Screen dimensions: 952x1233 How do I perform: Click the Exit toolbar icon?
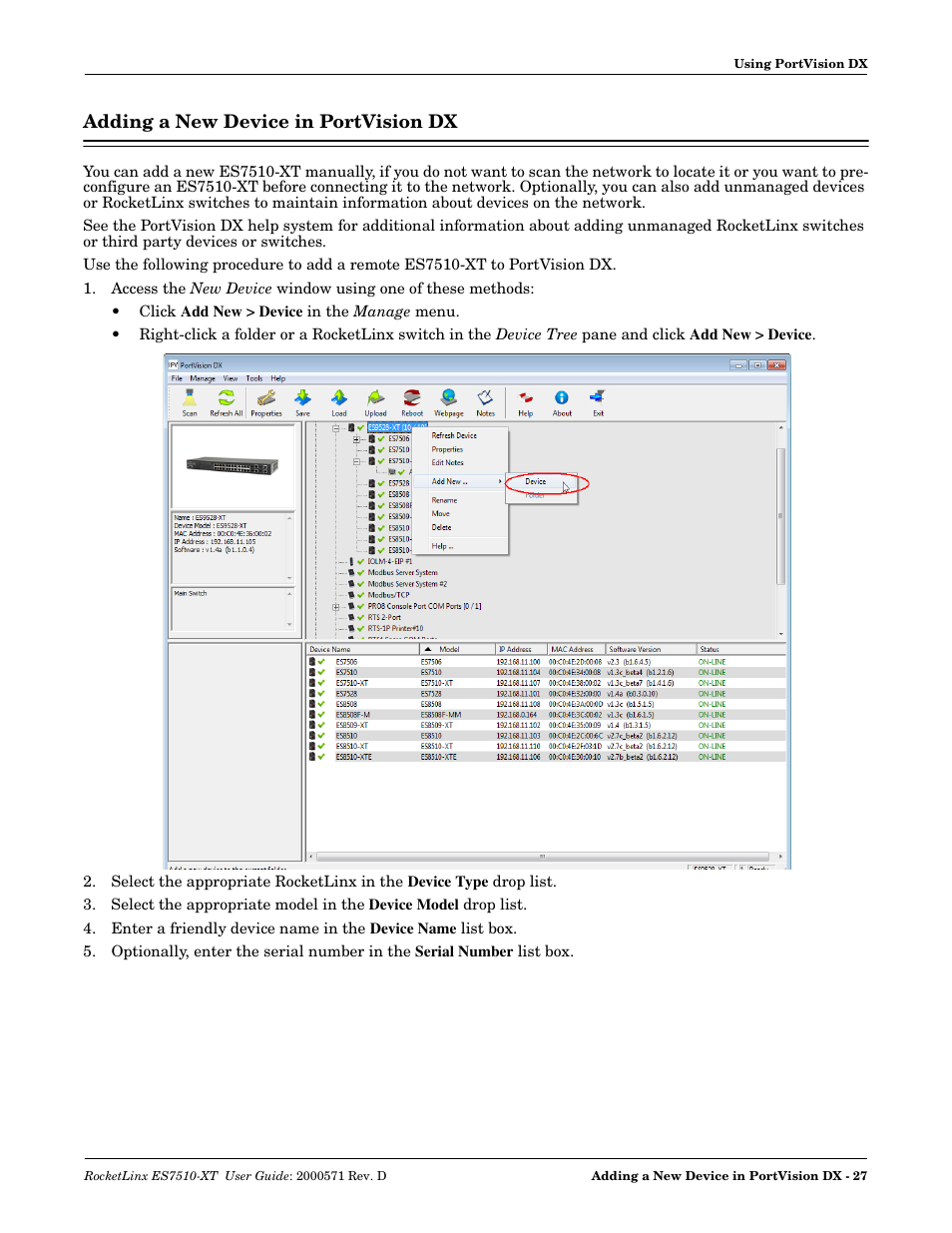pos(598,403)
